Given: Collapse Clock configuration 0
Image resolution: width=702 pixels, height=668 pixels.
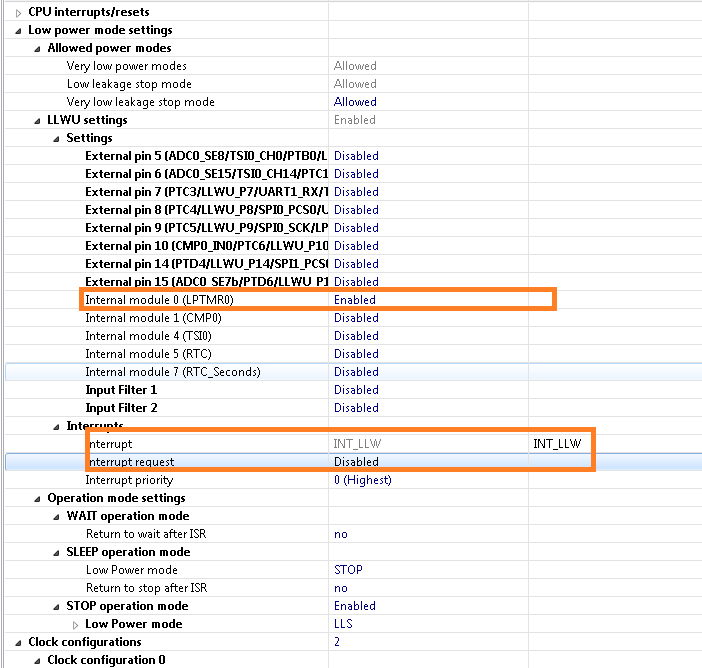Looking at the screenshot, I should (38, 661).
